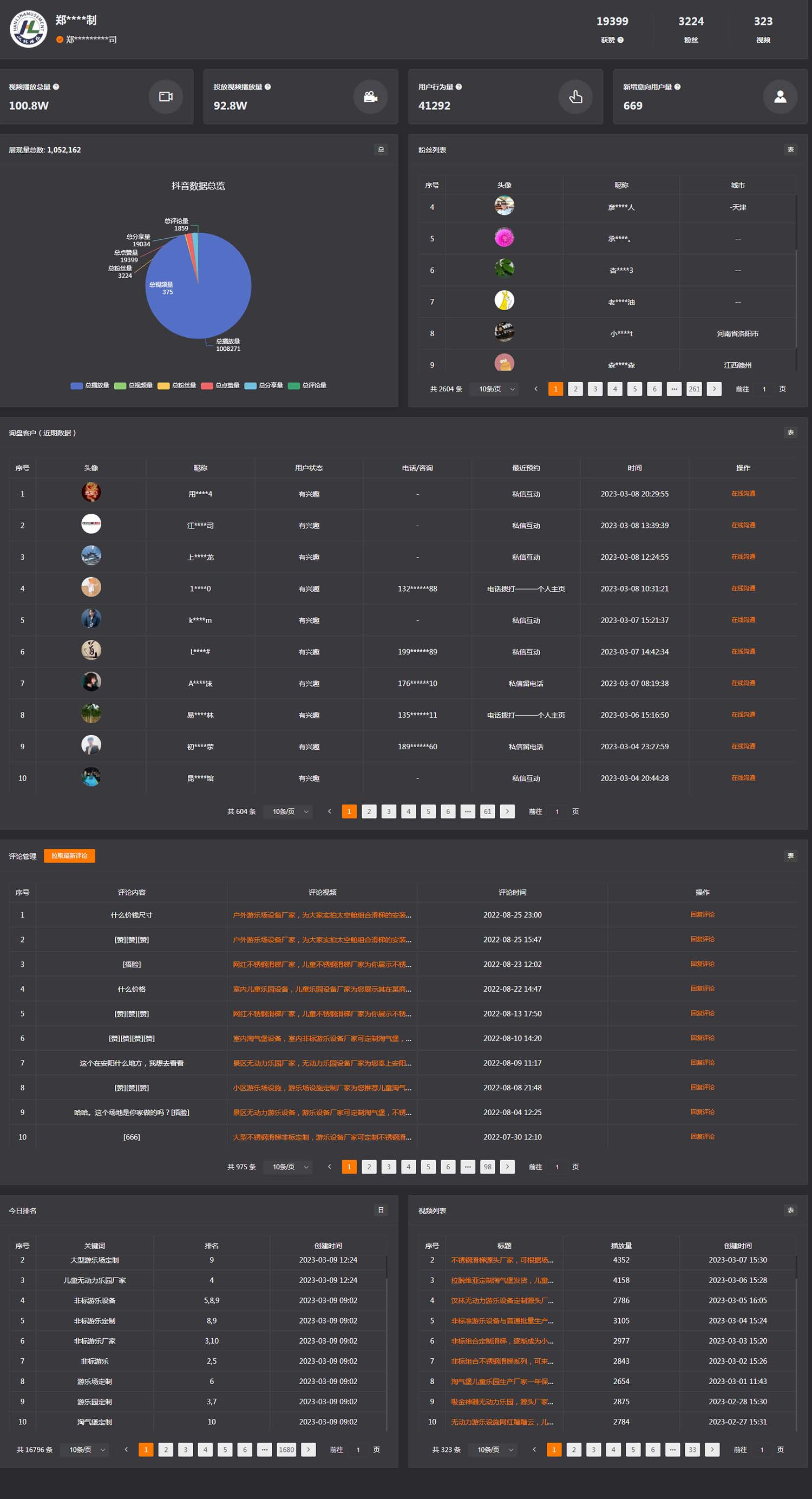Toggle the 总评论量 legend item in chart
812x1499 pixels.
(x=307, y=385)
